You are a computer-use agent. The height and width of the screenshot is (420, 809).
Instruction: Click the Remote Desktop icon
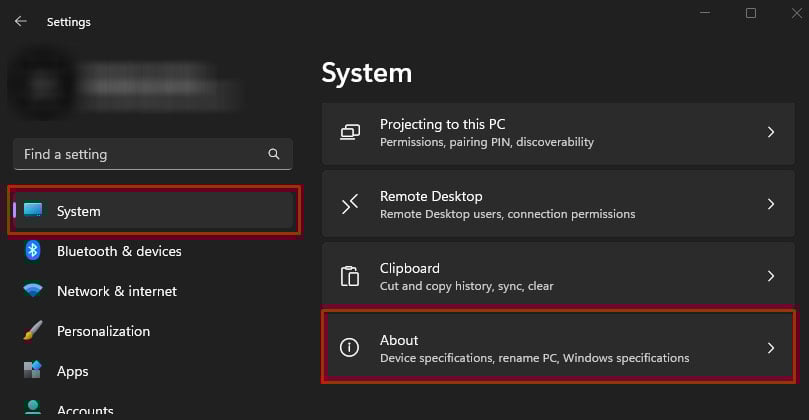pos(349,204)
